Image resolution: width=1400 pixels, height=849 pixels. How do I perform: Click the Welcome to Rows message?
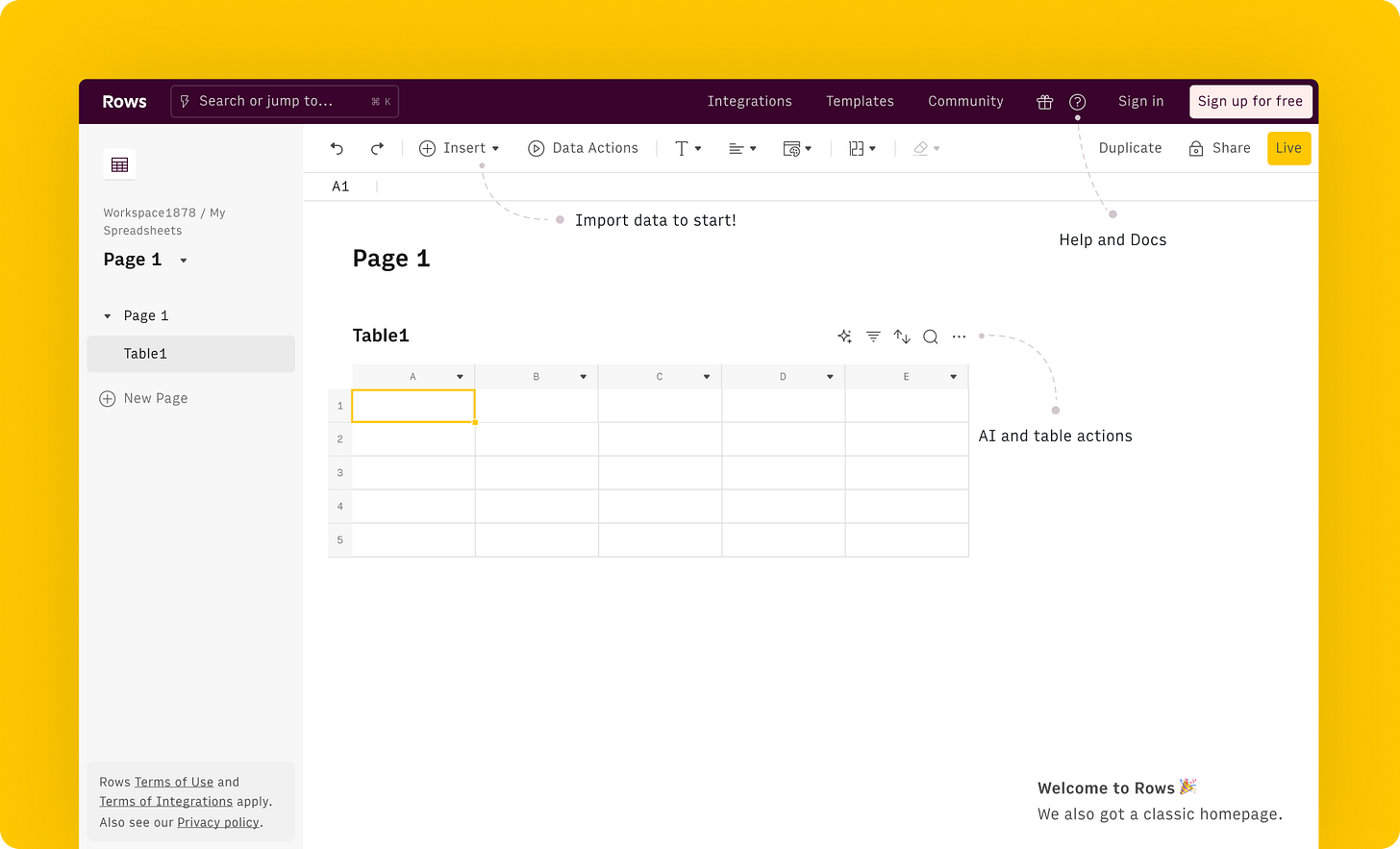tap(1117, 787)
